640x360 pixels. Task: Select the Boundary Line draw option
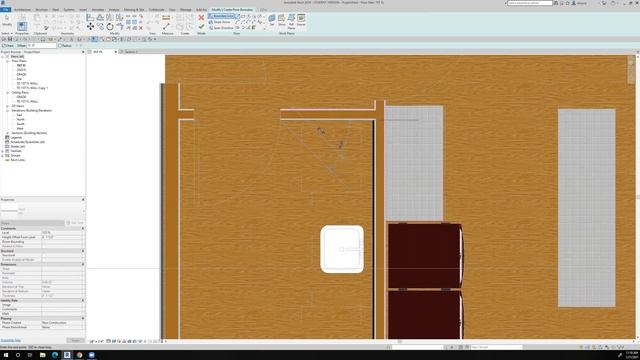[x=222, y=16]
